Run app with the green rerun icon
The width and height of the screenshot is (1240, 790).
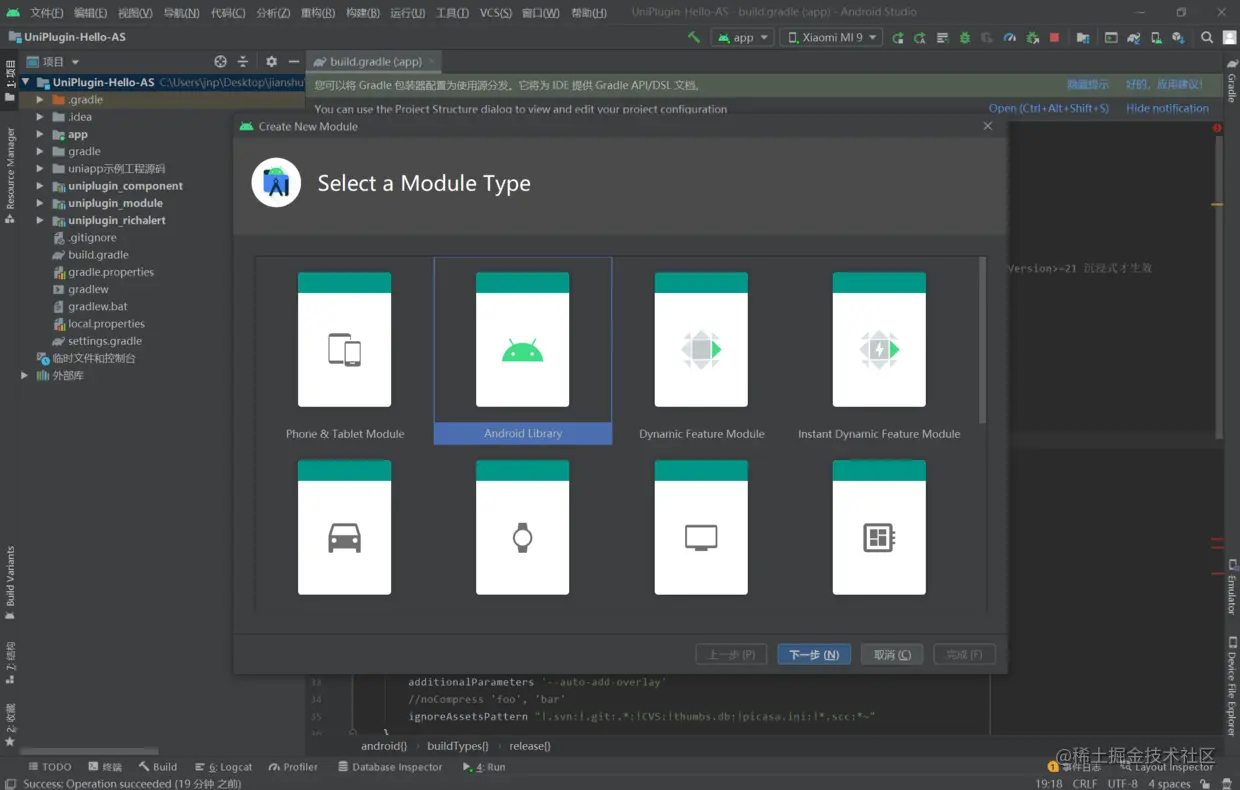coord(898,38)
